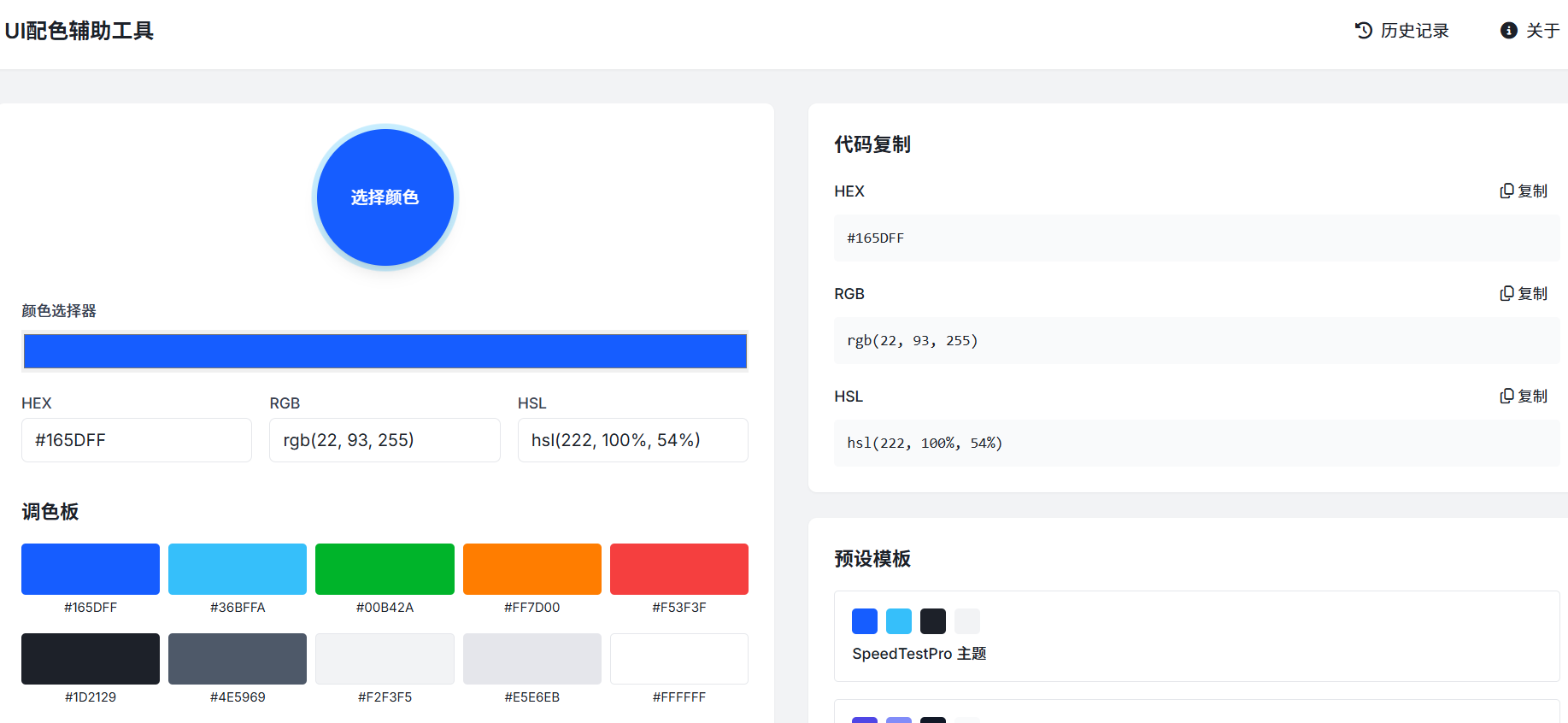Open the 关于 page link
The image size is (1568, 723).
[1542, 31]
